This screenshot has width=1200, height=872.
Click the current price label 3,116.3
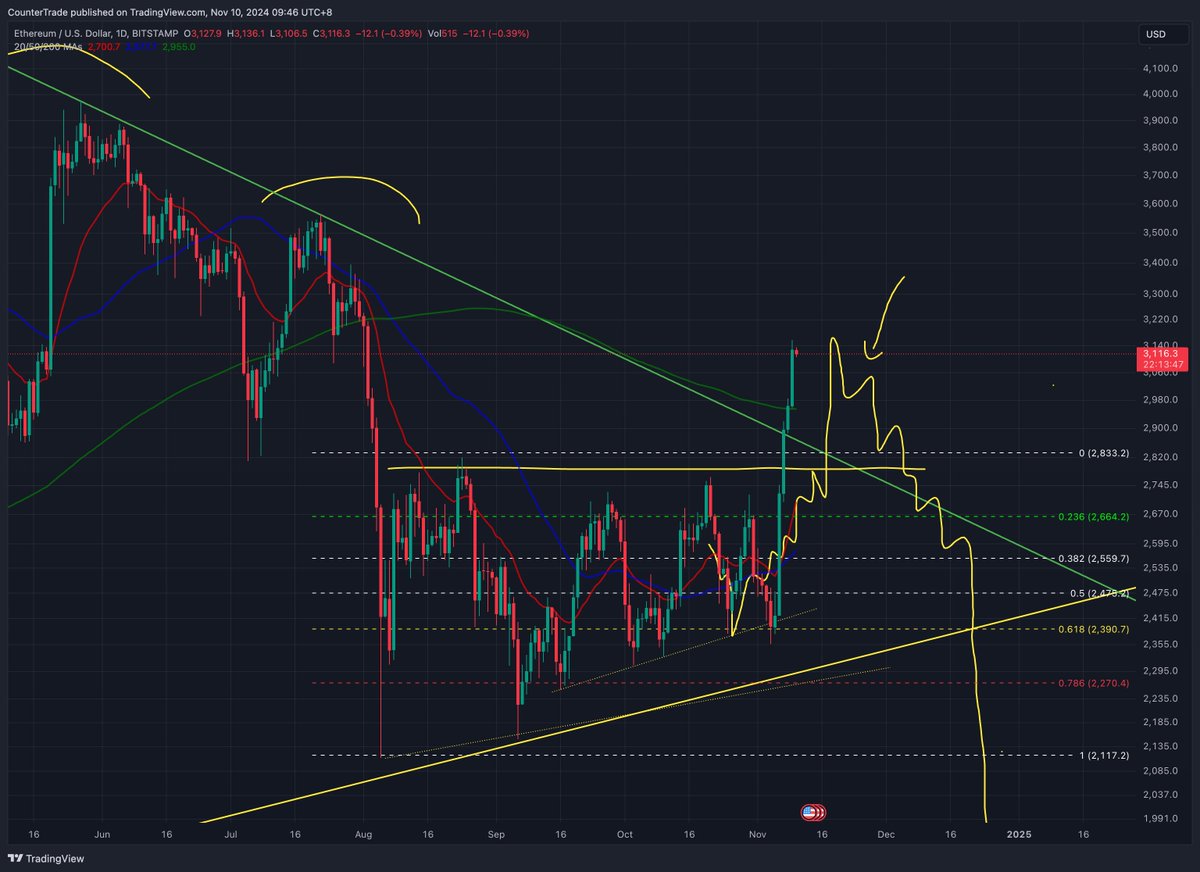pyautogui.click(x=1160, y=353)
